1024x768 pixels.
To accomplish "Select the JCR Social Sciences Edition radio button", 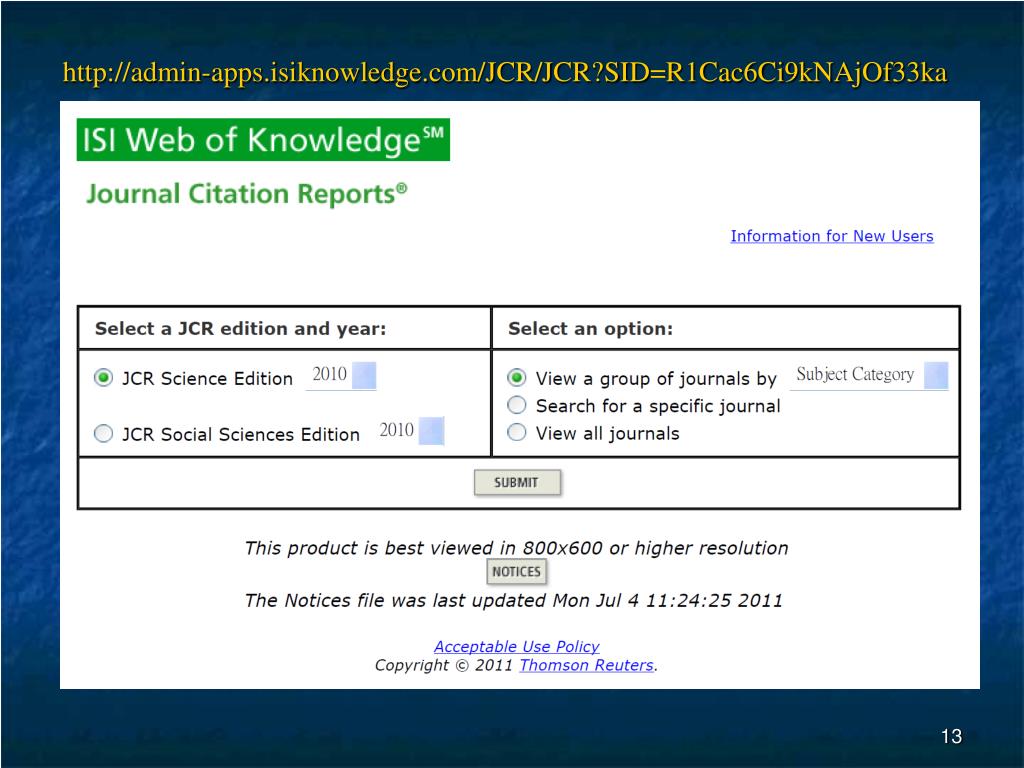I will [103, 433].
